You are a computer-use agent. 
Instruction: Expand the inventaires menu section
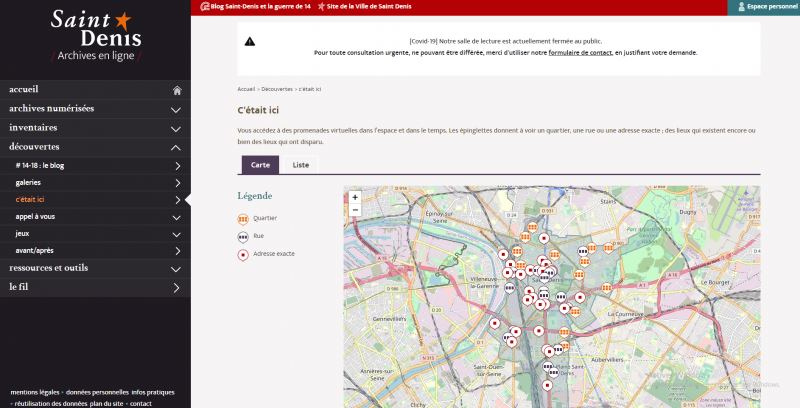pos(176,128)
